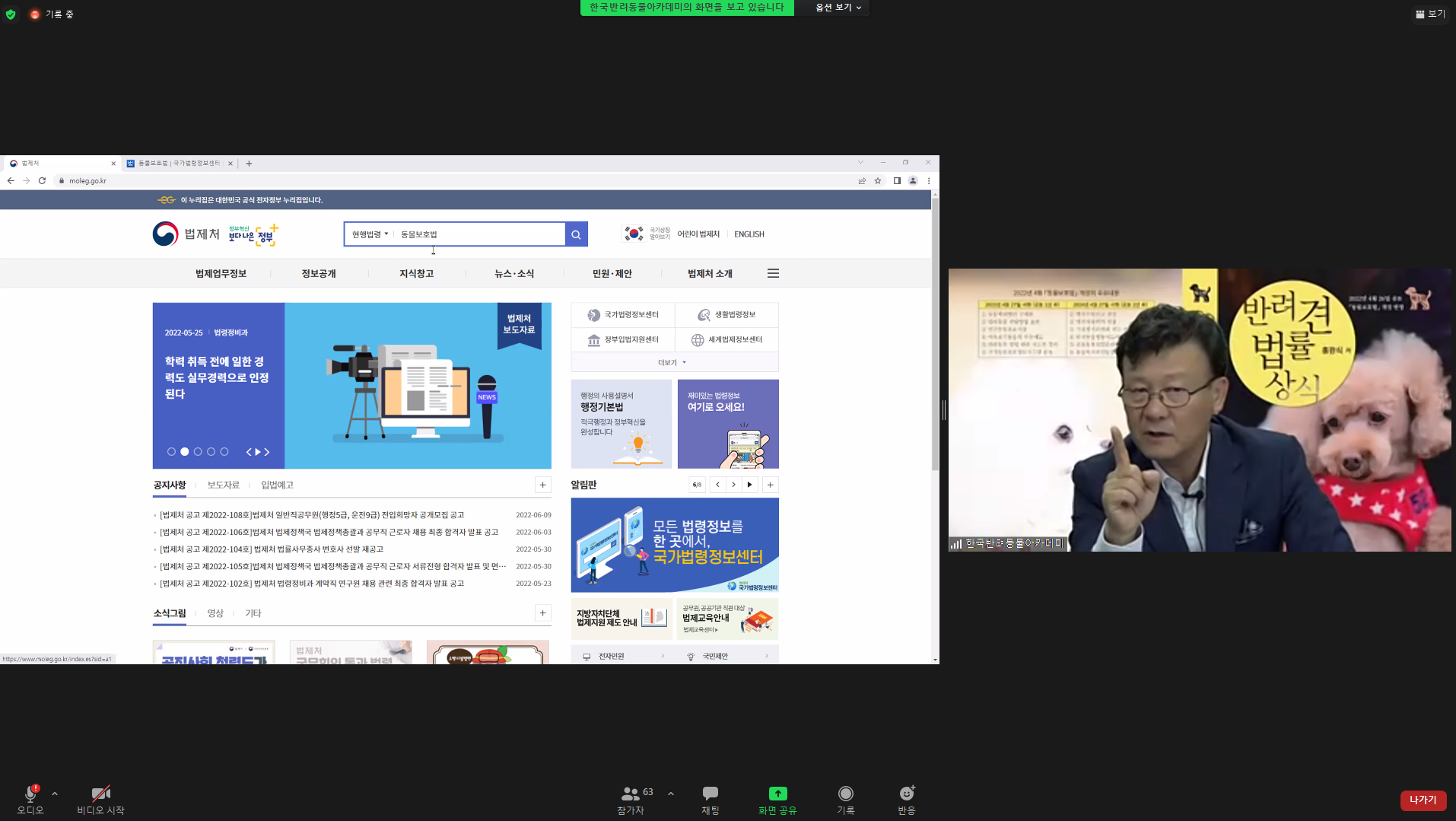Click the browser forward arrow
The image size is (1456, 821).
tap(27, 180)
